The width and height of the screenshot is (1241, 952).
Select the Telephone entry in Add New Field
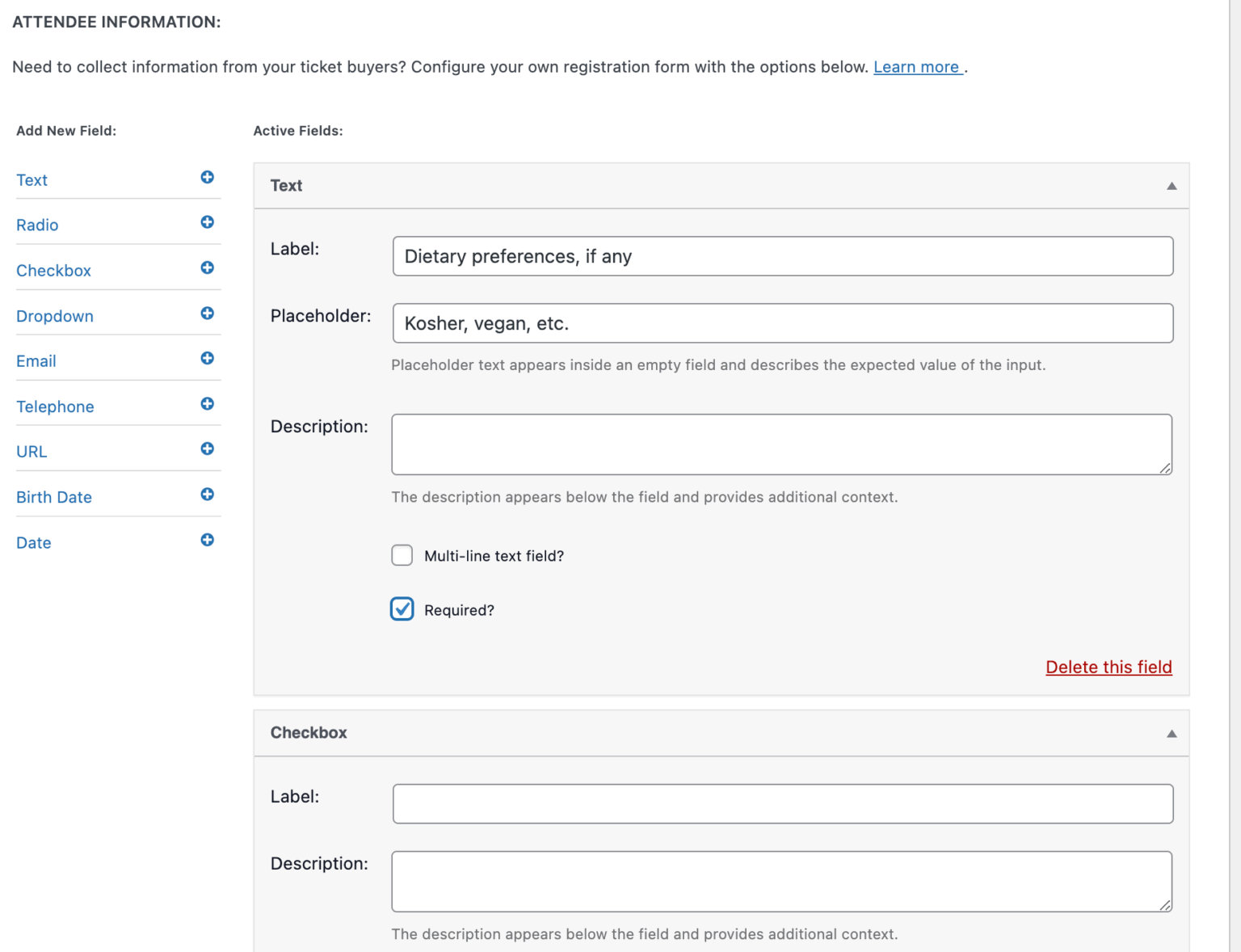55,406
